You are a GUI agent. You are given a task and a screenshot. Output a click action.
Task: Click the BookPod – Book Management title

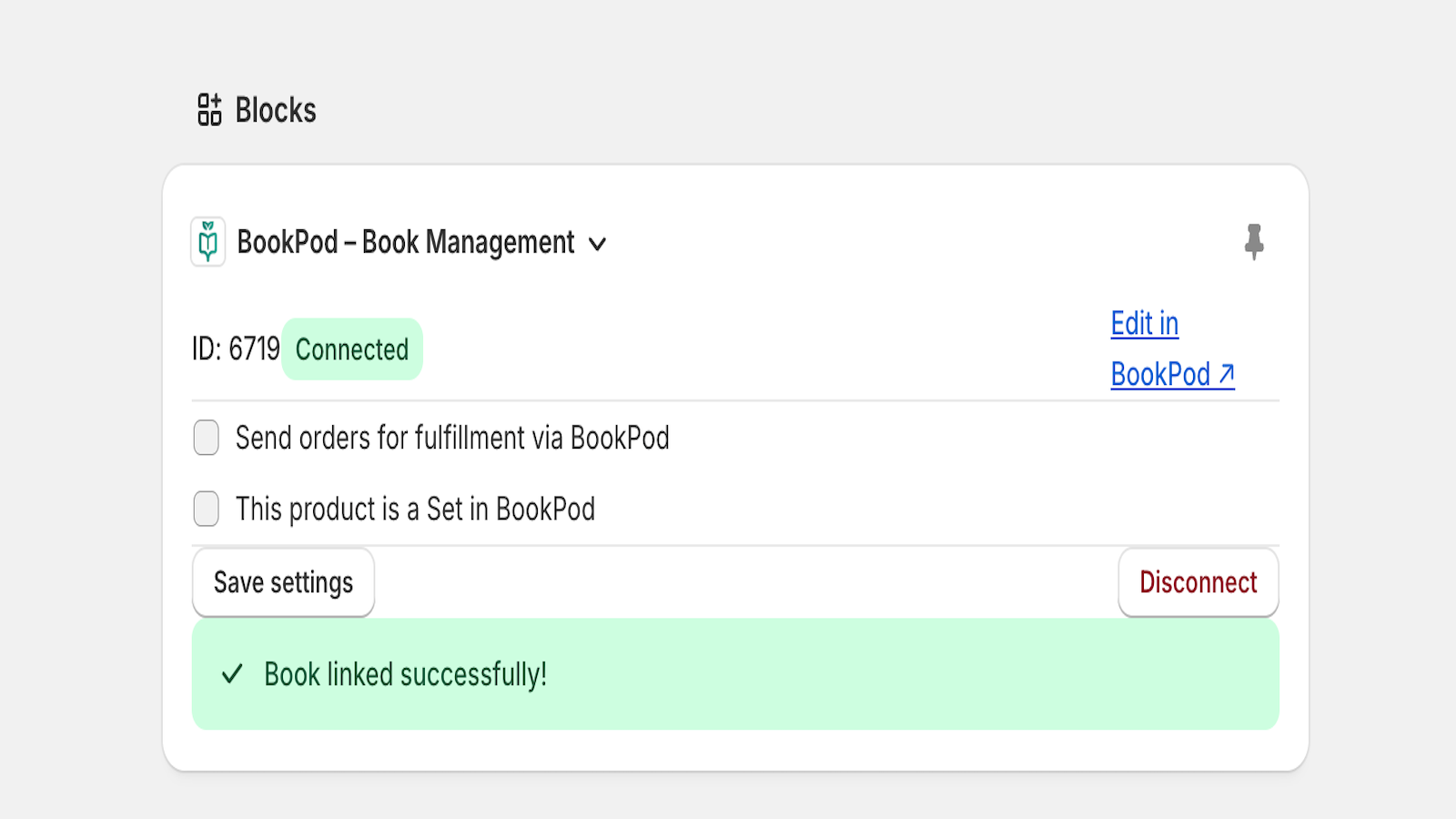click(x=406, y=242)
